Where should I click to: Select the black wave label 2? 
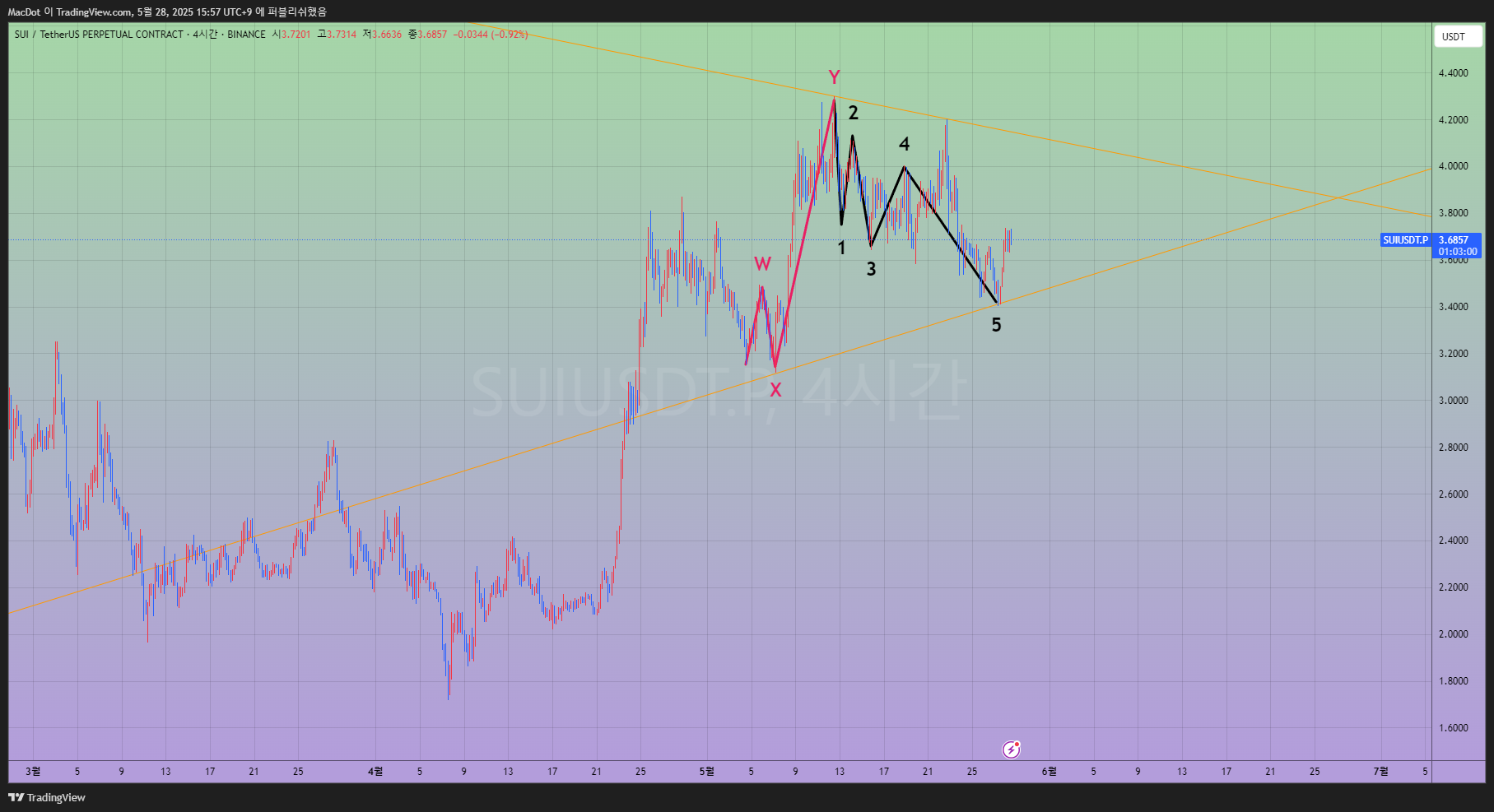(854, 114)
